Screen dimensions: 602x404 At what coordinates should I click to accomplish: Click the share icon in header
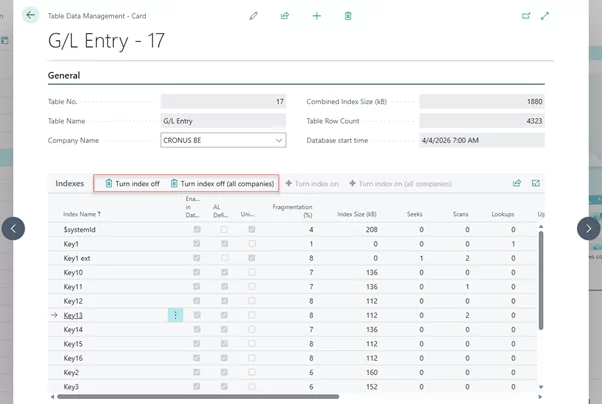pyautogui.click(x=285, y=16)
